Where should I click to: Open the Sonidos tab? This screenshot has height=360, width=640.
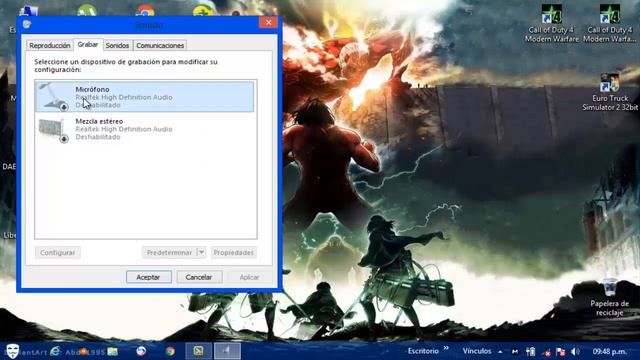click(x=117, y=45)
